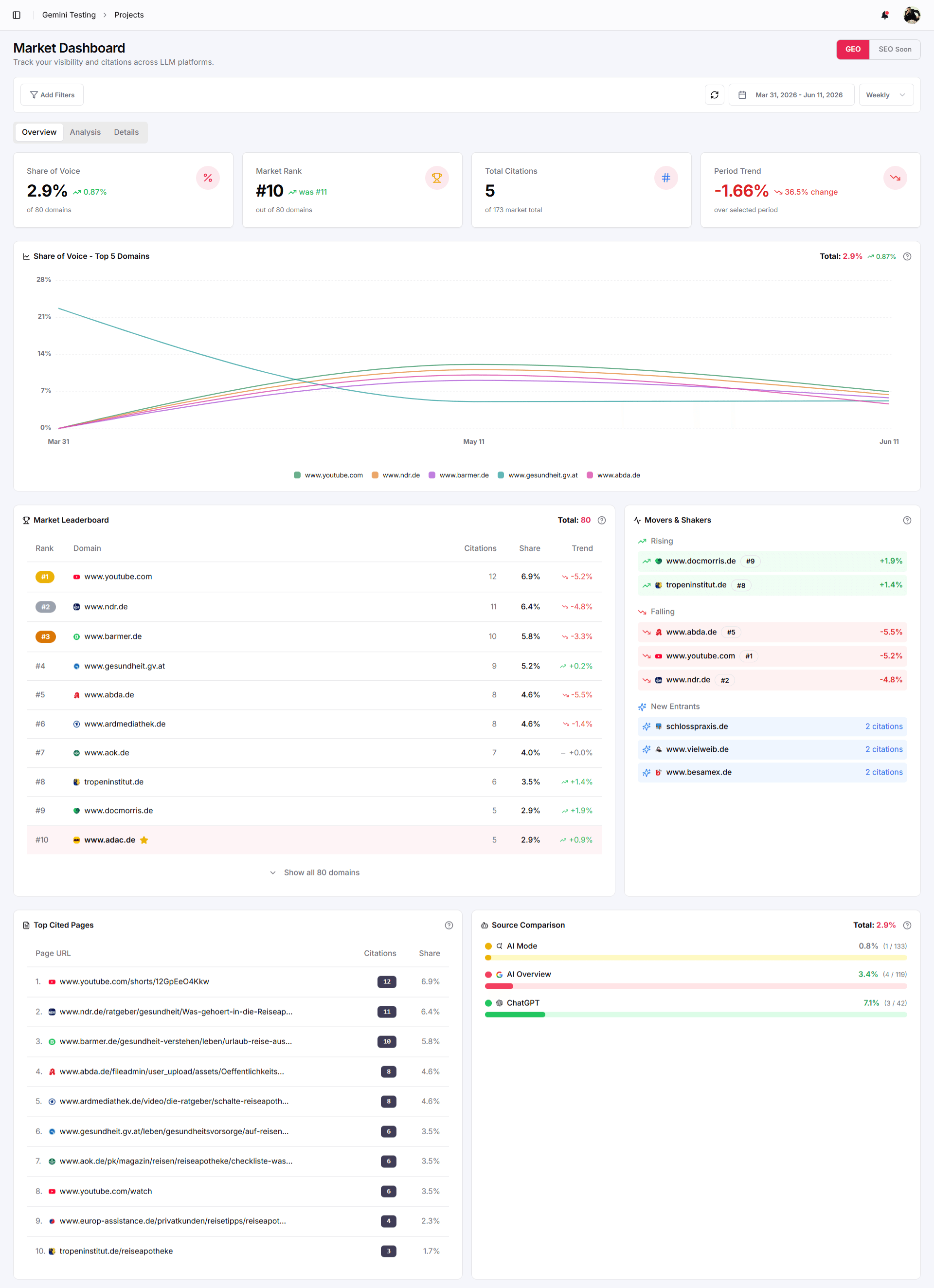Sort by Citations column in leaderboard
934x1288 pixels.
pyautogui.click(x=480, y=548)
